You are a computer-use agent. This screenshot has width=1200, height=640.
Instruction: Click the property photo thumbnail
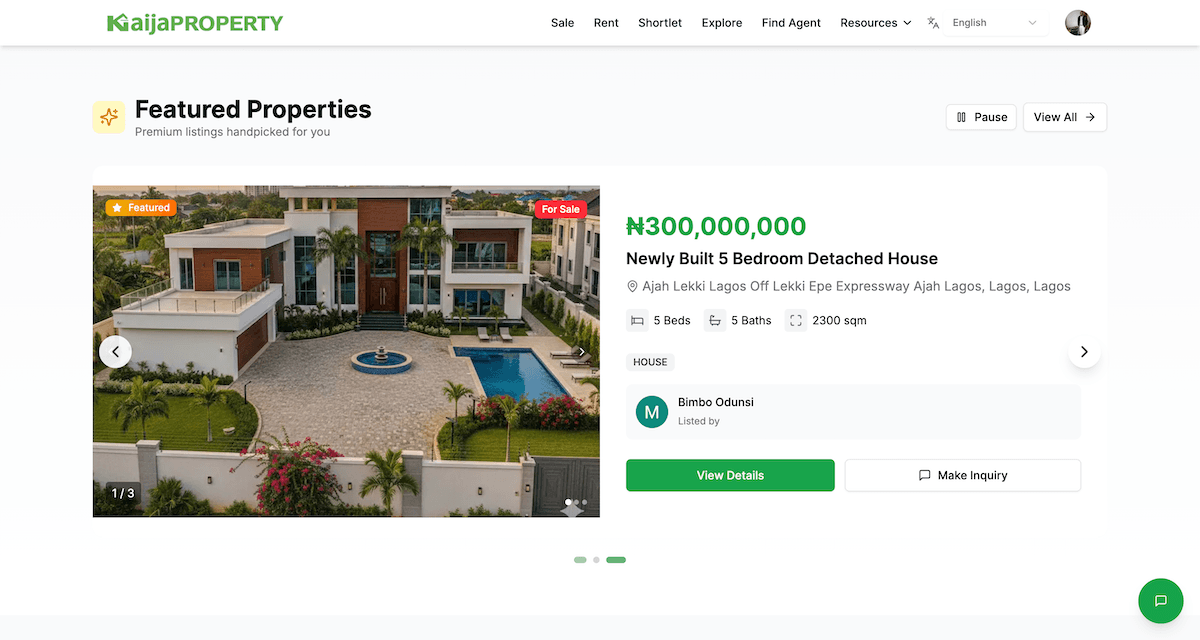coord(346,351)
